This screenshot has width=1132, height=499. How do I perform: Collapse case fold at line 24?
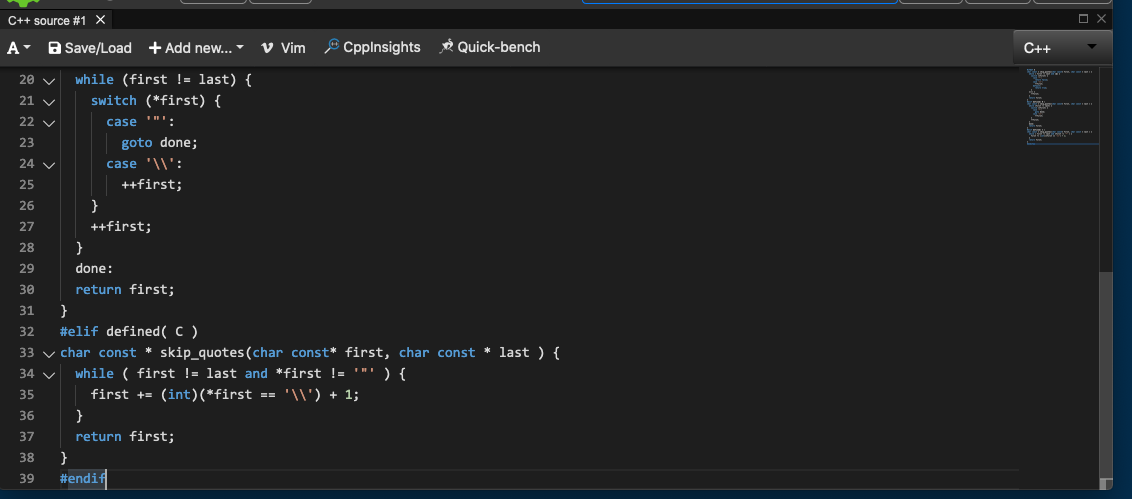tap(48, 165)
